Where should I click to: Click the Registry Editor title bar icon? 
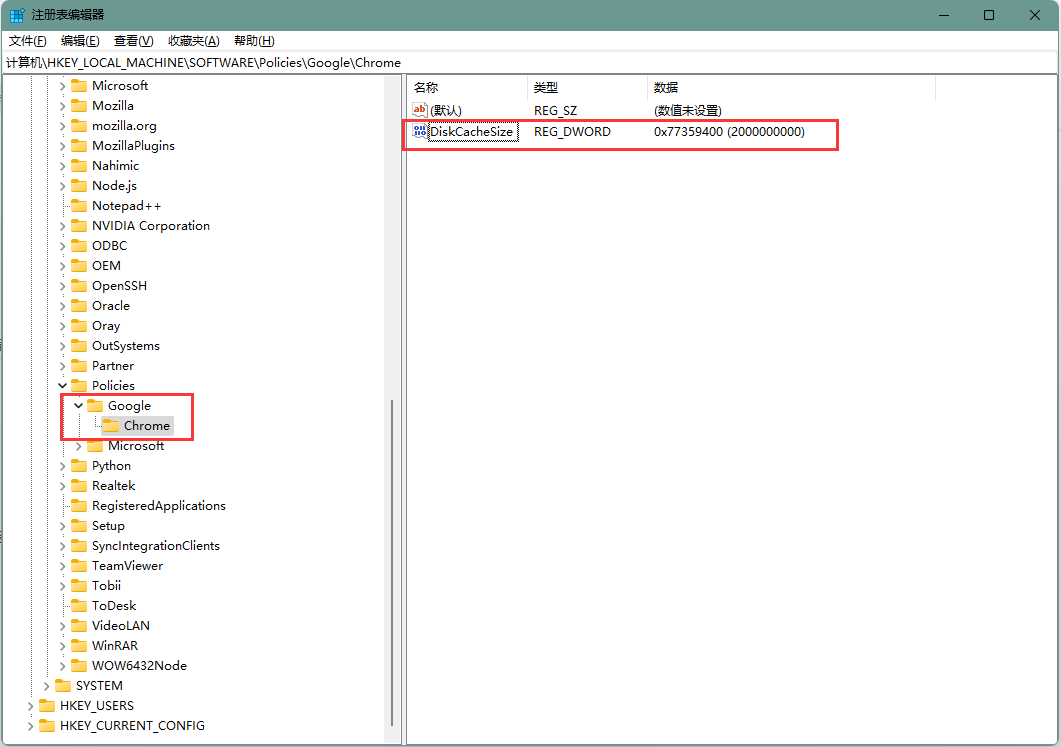point(17,15)
